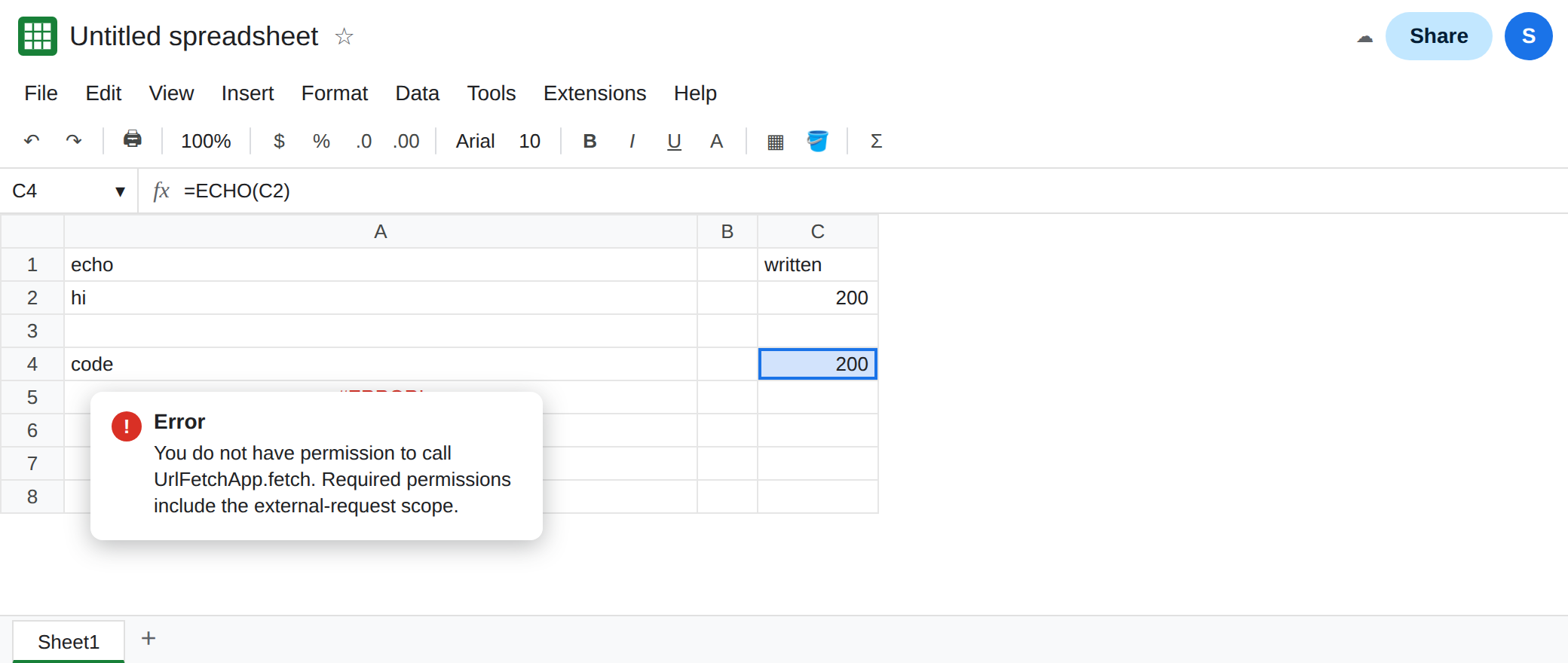Open the font size 10 dropdown
1568x663 pixels.
(529, 141)
